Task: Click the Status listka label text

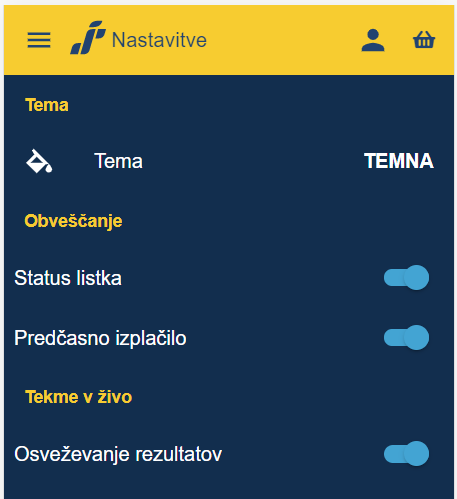Action: (x=68, y=278)
